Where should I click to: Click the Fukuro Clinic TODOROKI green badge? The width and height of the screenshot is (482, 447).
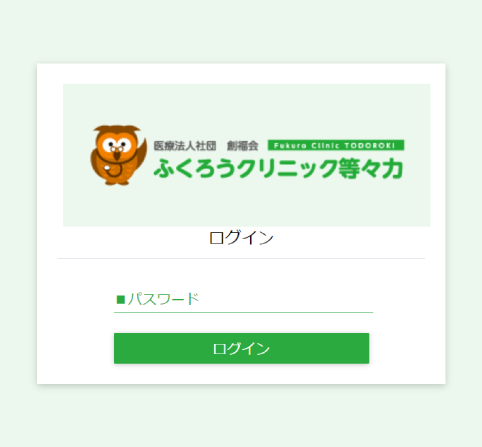coord(336,145)
